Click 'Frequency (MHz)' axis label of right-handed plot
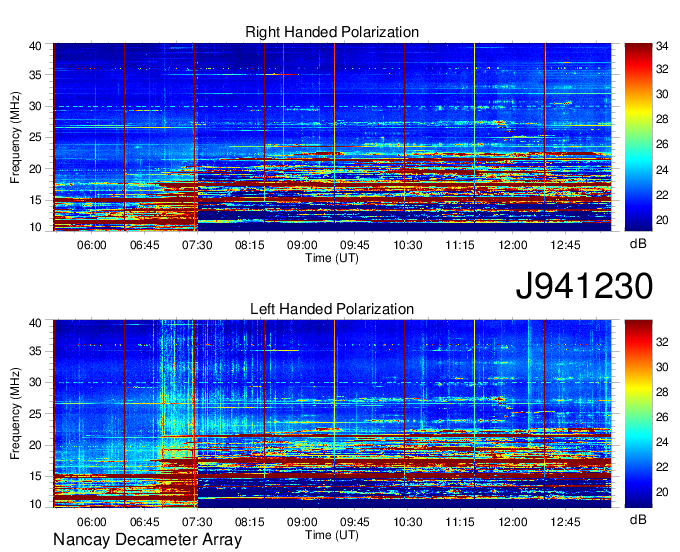This screenshot has height=552, width=680. [15, 137]
